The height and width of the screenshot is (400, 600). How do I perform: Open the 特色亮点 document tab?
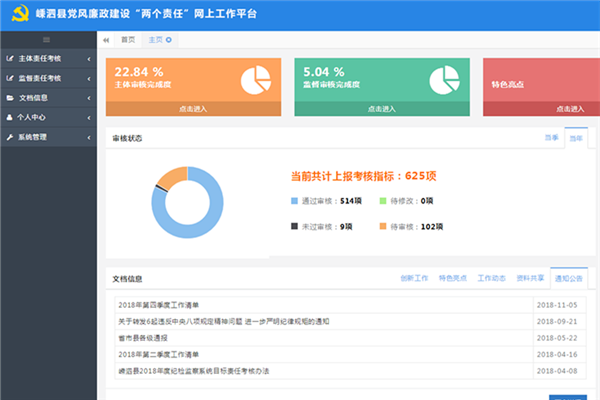(455, 278)
